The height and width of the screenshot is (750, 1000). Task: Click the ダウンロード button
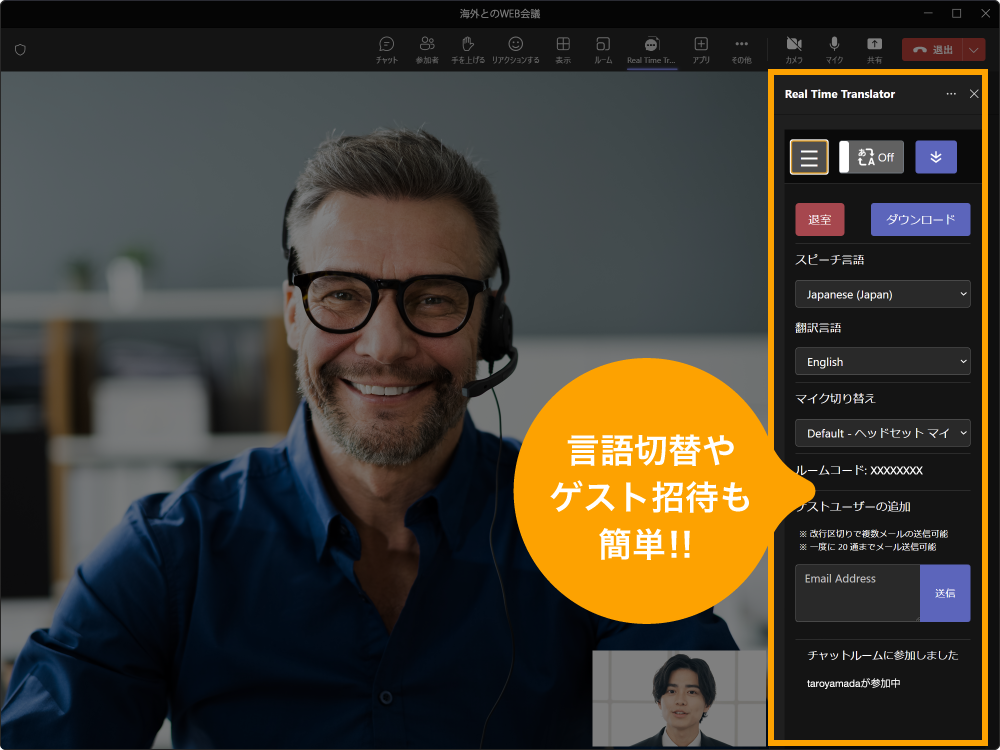pyautogui.click(x=920, y=219)
